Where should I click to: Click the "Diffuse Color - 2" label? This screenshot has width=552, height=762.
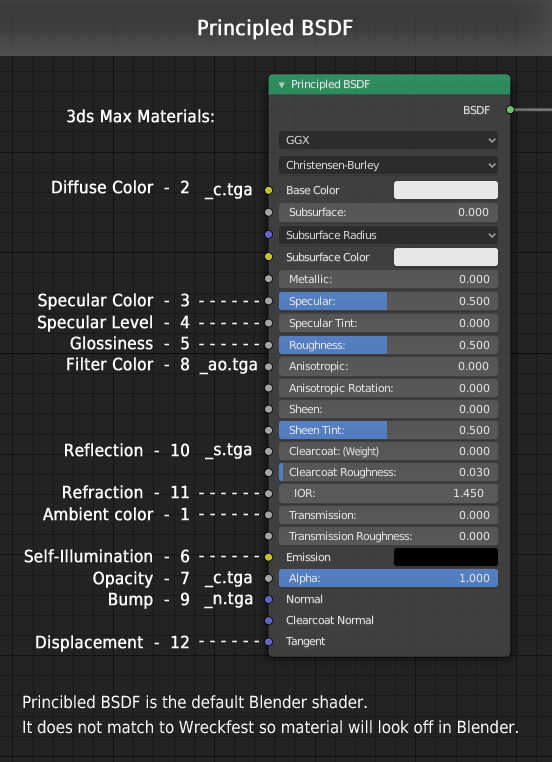click(x=120, y=188)
